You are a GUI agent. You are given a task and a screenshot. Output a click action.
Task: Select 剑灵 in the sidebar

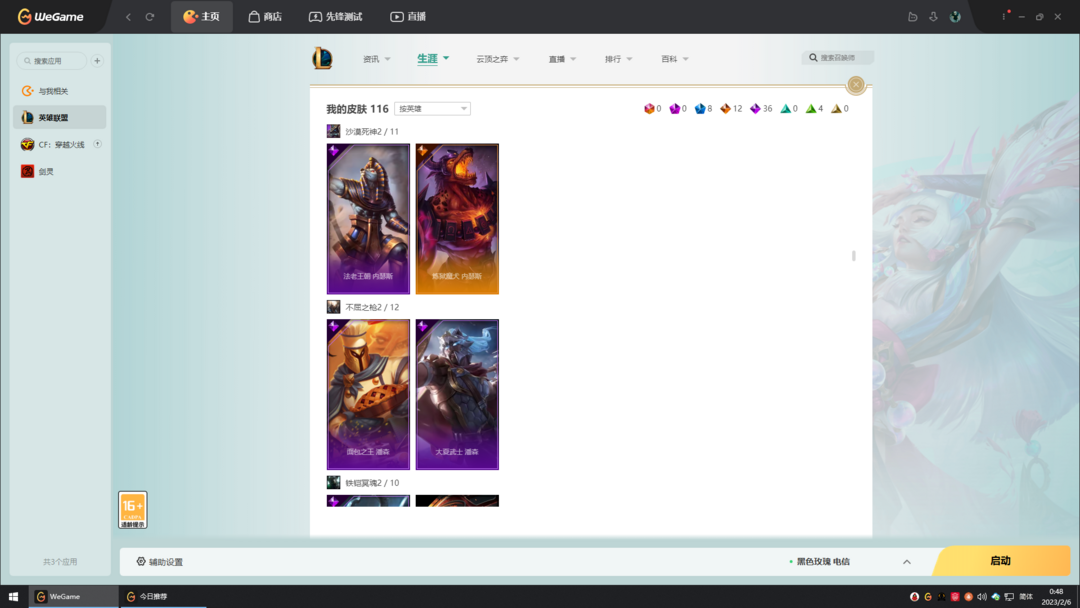(59, 171)
